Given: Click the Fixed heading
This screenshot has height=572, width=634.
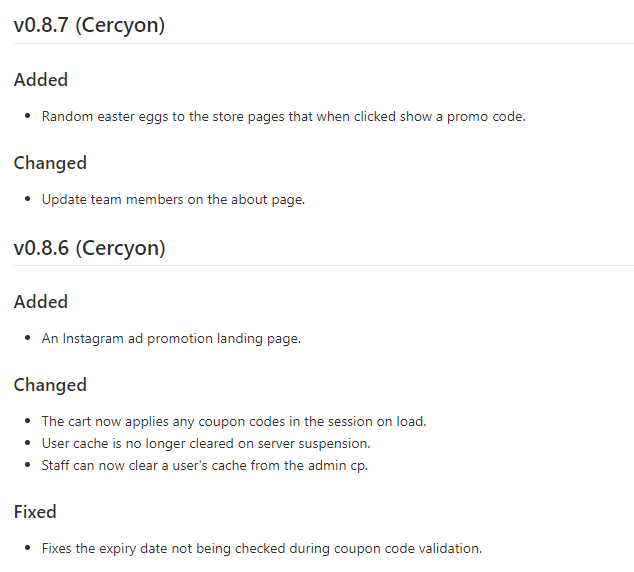Looking at the screenshot, I should click(35, 512).
